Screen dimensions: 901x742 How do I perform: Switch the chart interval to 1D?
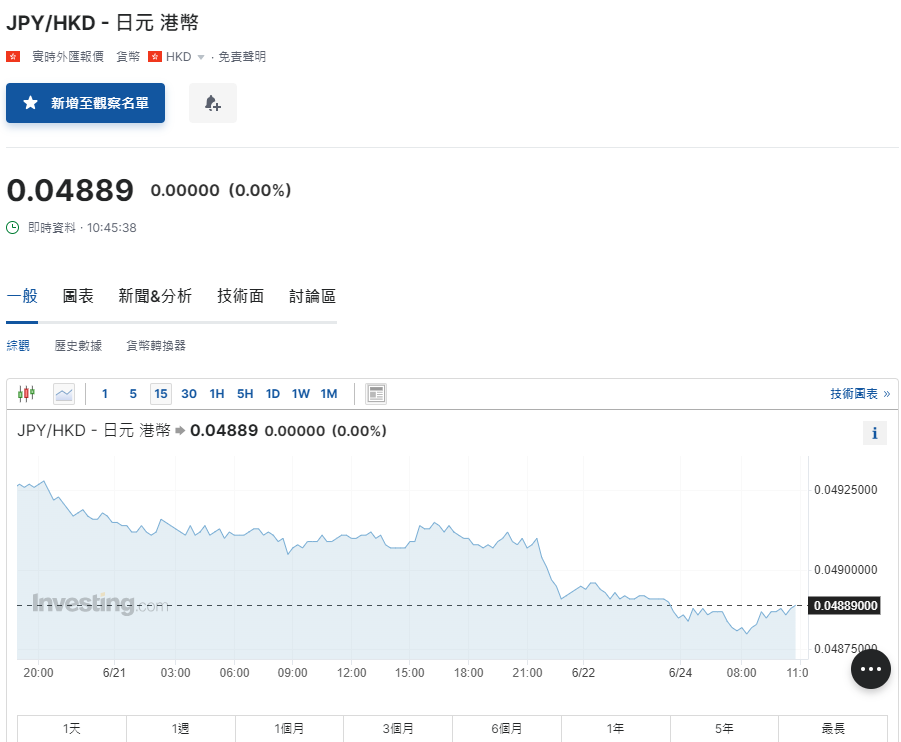tap(272, 394)
